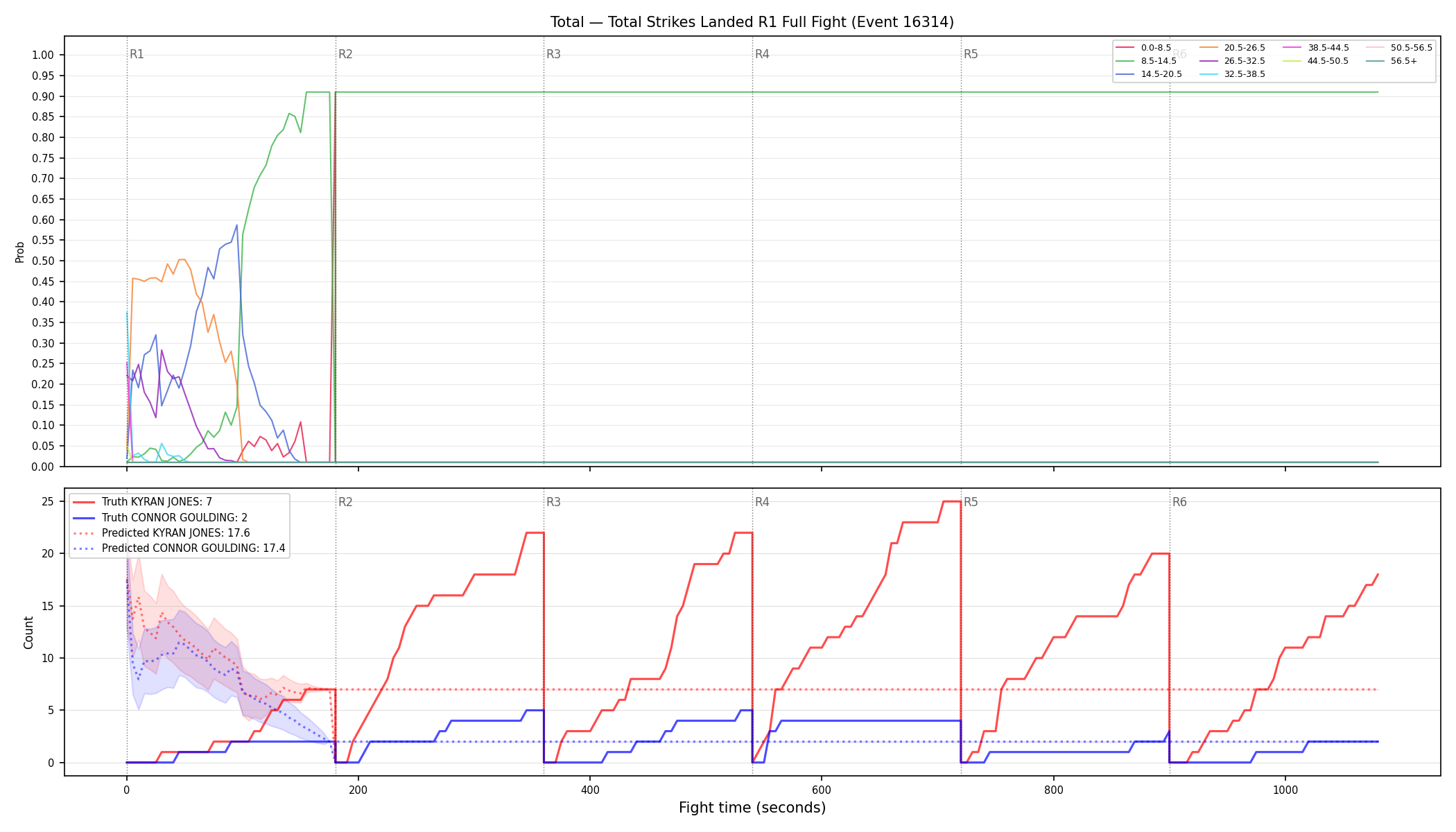This screenshot has height=832, width=1456.
Task: Click the Count y-axis label
Action: pos(28,632)
